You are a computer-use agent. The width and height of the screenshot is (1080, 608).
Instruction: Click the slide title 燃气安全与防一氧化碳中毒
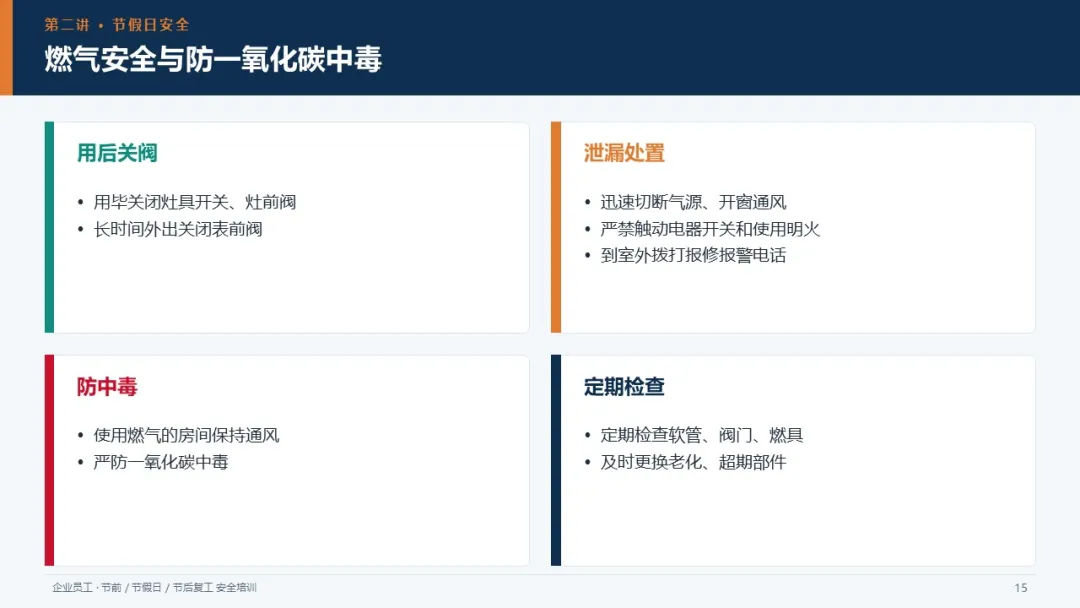(213, 59)
